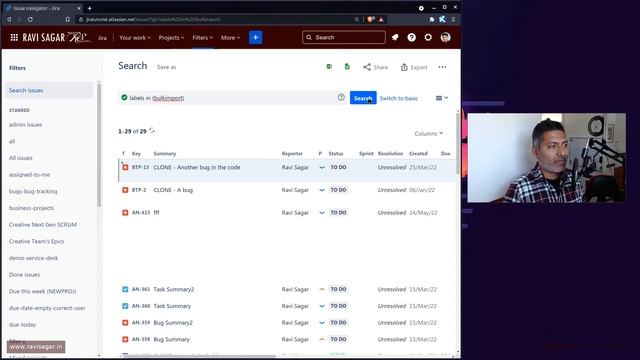Click the task type icon for AN-360

click(x=125, y=306)
